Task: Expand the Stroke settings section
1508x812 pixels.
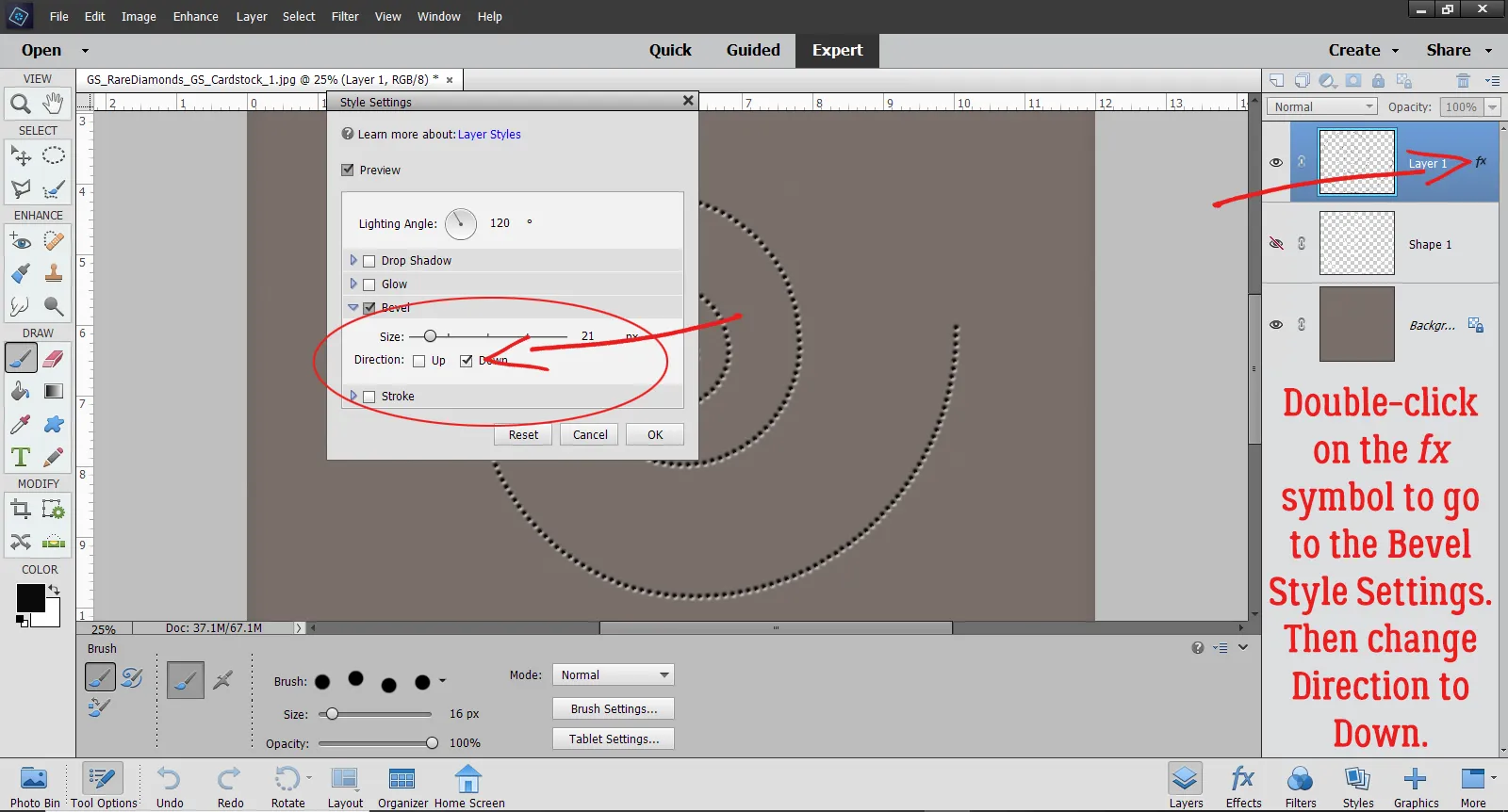Action: pyautogui.click(x=353, y=397)
